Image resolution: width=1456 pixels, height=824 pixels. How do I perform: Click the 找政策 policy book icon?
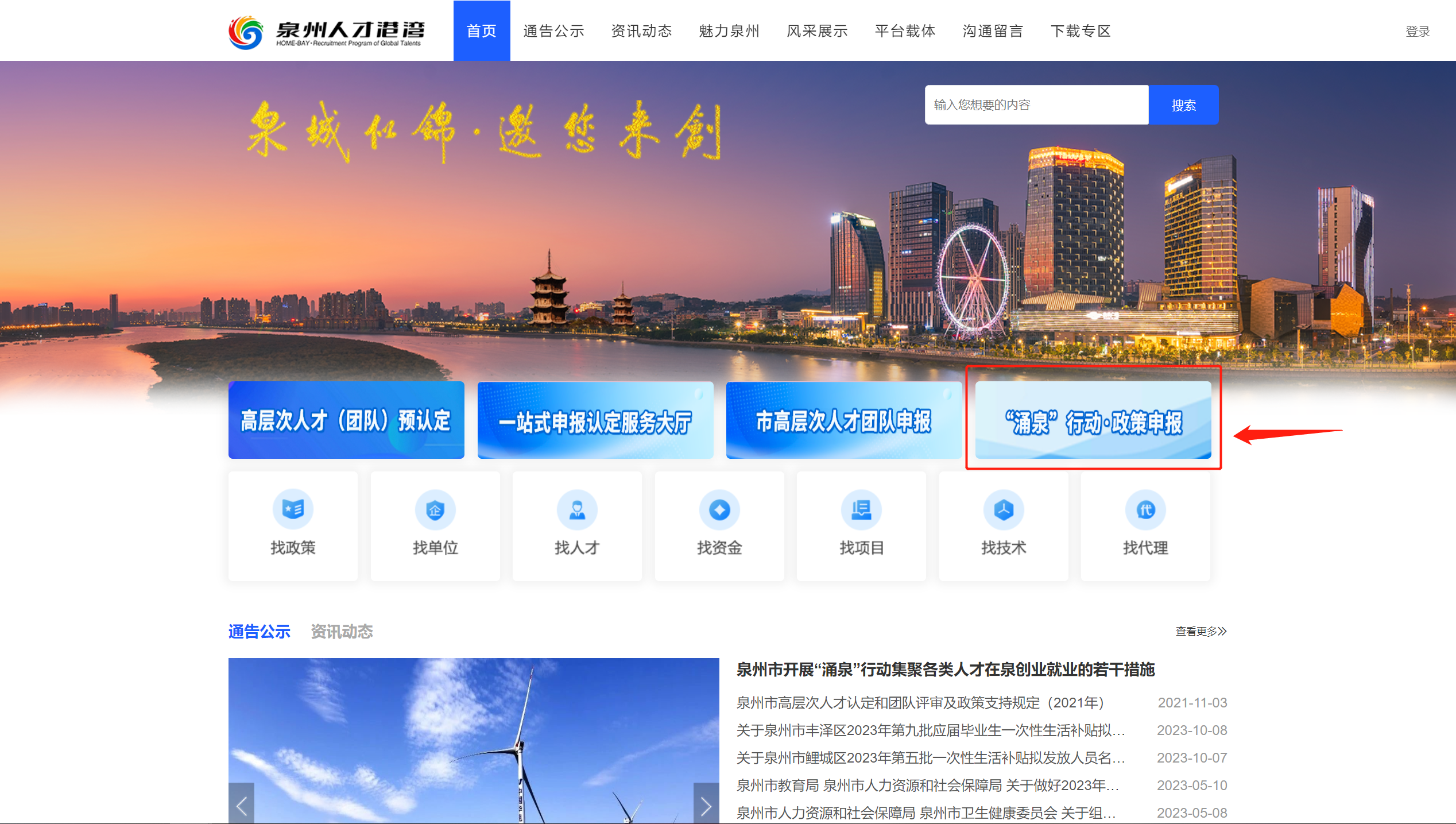[x=293, y=509]
